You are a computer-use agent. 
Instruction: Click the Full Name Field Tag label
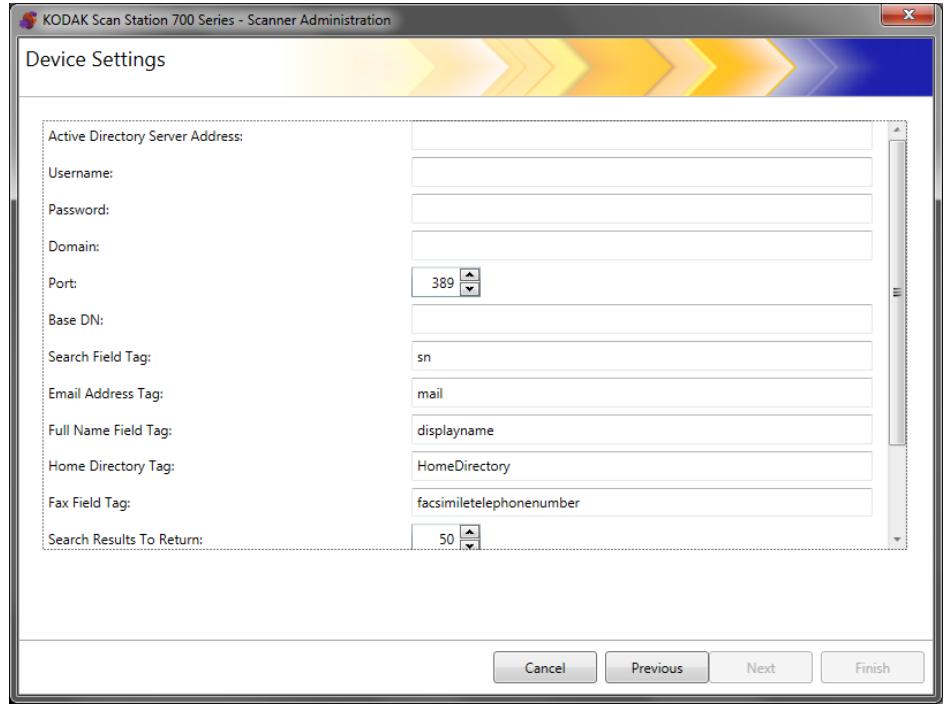(110, 431)
